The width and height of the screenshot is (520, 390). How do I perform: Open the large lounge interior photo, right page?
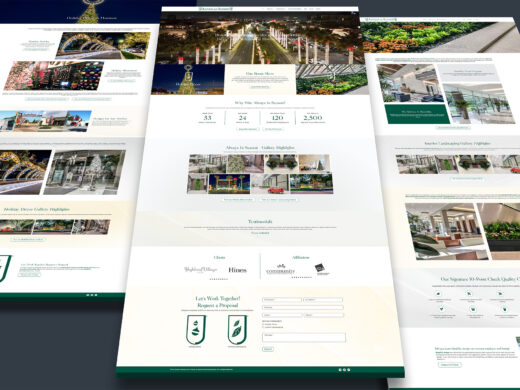pos(447,231)
